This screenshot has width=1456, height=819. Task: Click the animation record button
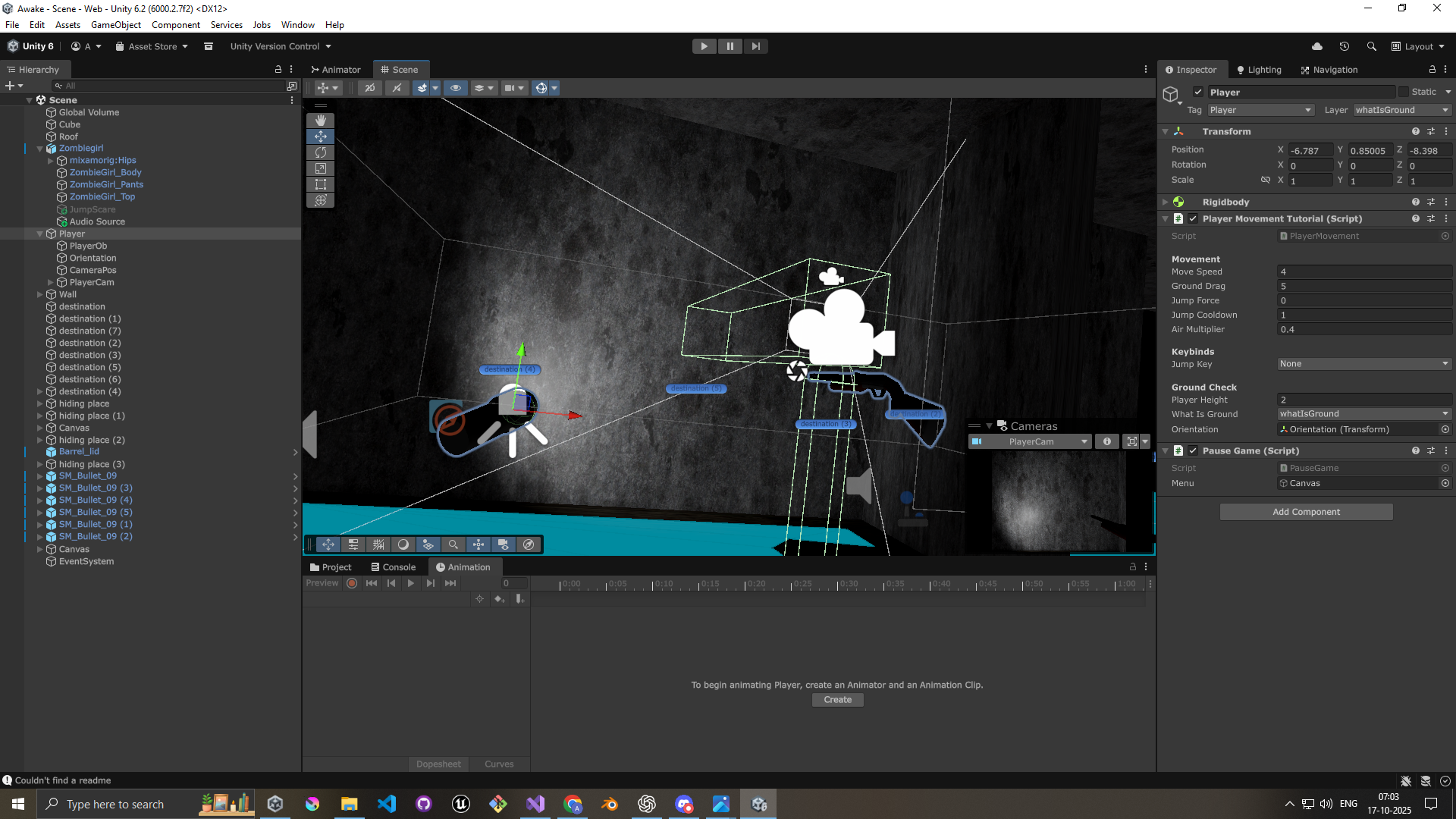[352, 583]
